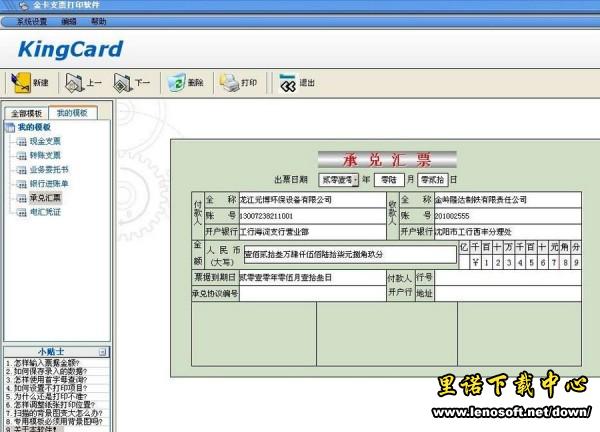Open tip 5 为什么还是打印不准?

[x=47, y=396]
